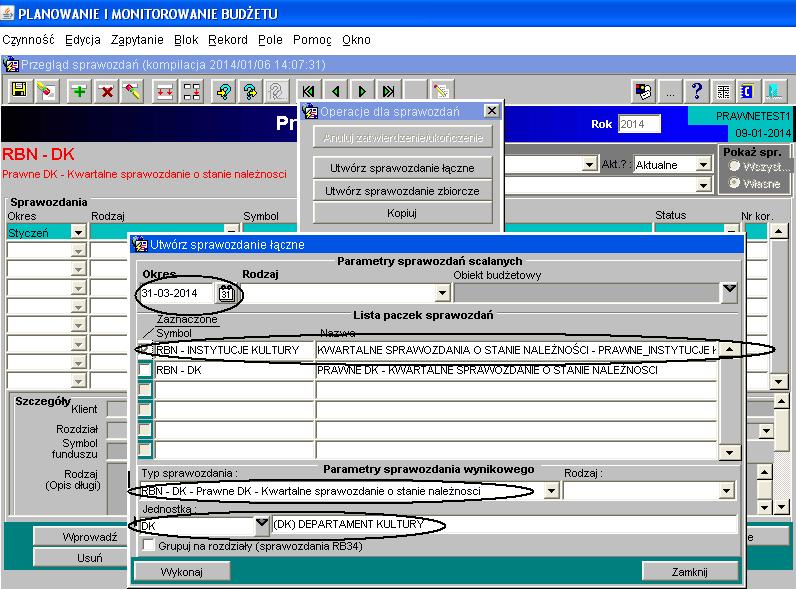Select the Wszyst... radio in Pokaż spr.
Image resolution: width=796 pixels, height=589 pixels.
point(734,166)
